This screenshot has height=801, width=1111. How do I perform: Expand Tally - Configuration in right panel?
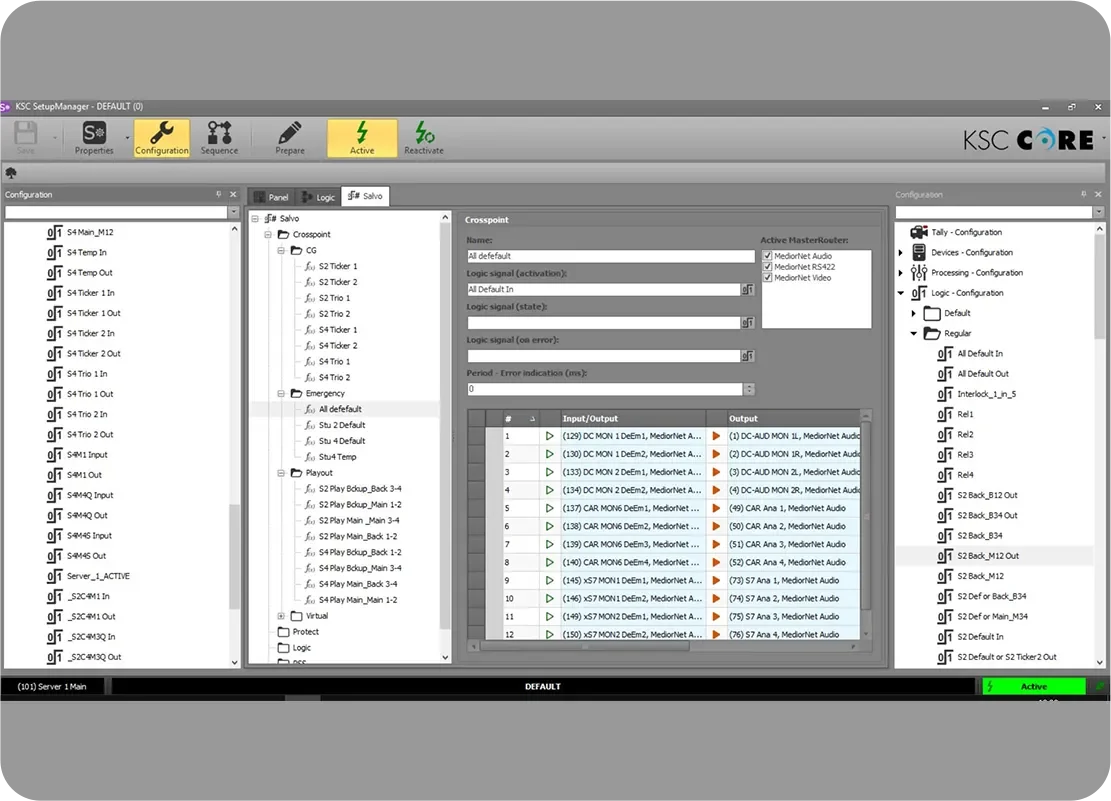point(901,232)
